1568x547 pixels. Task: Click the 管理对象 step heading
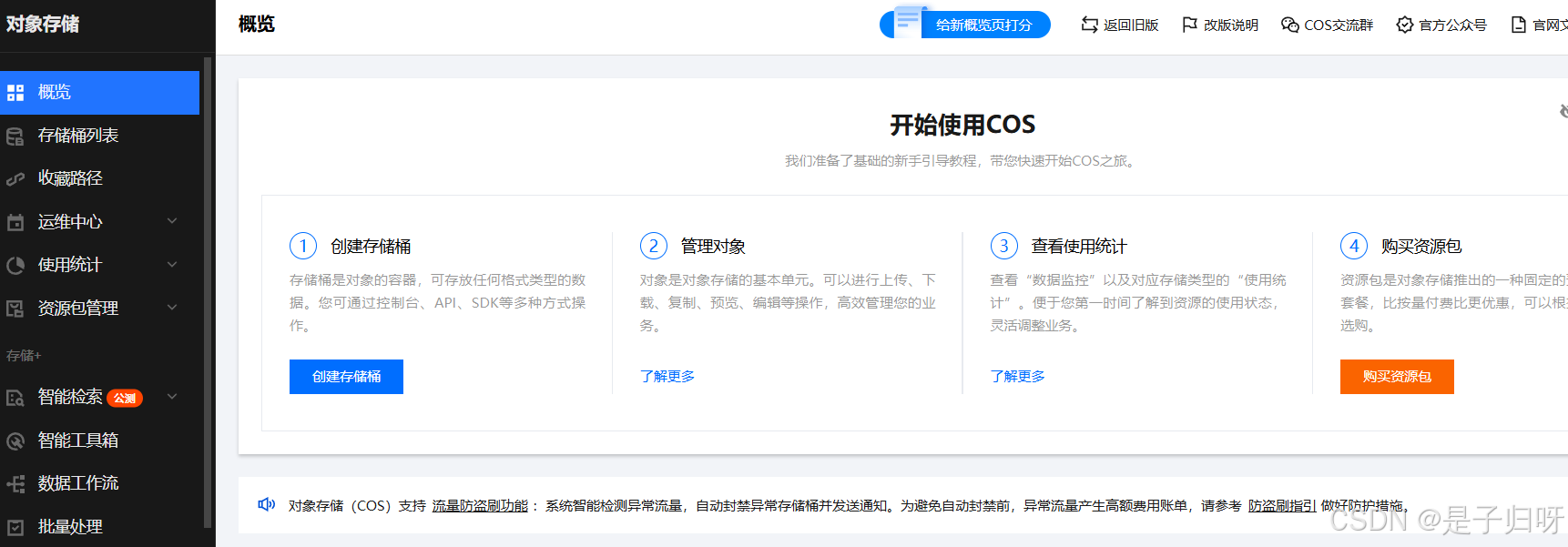pyautogui.click(x=713, y=247)
